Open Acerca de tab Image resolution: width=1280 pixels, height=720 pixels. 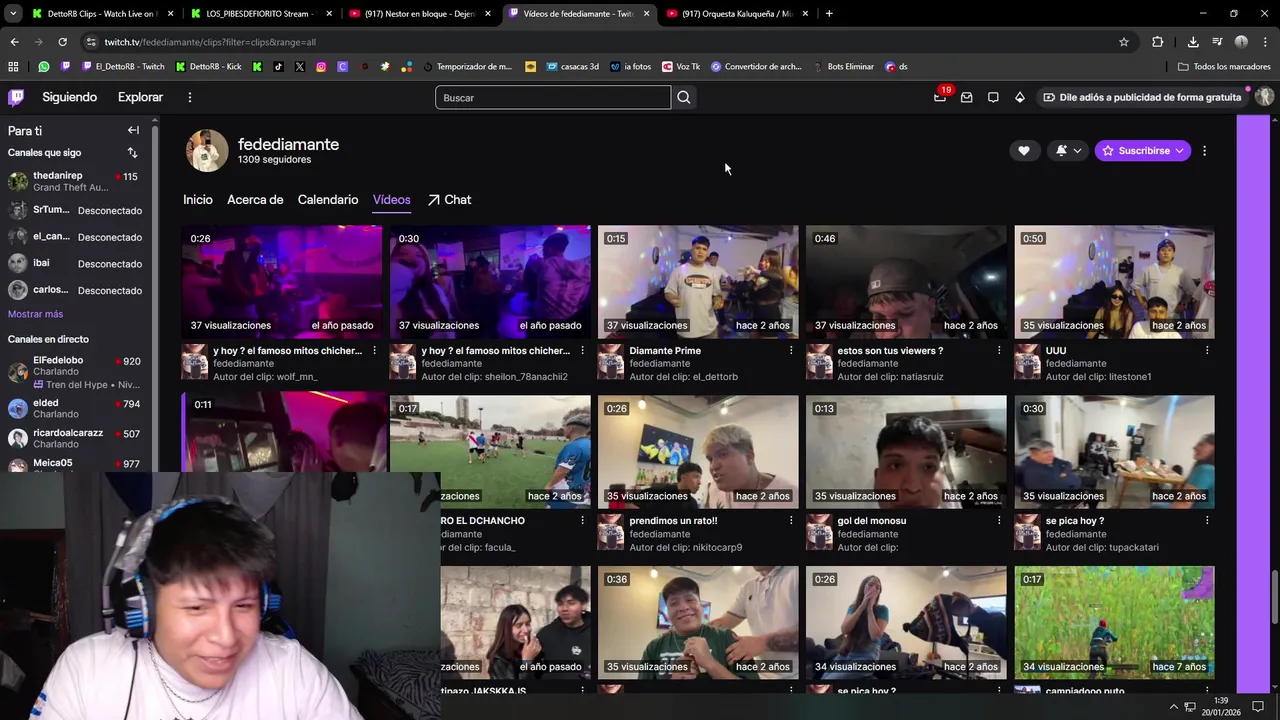click(255, 200)
